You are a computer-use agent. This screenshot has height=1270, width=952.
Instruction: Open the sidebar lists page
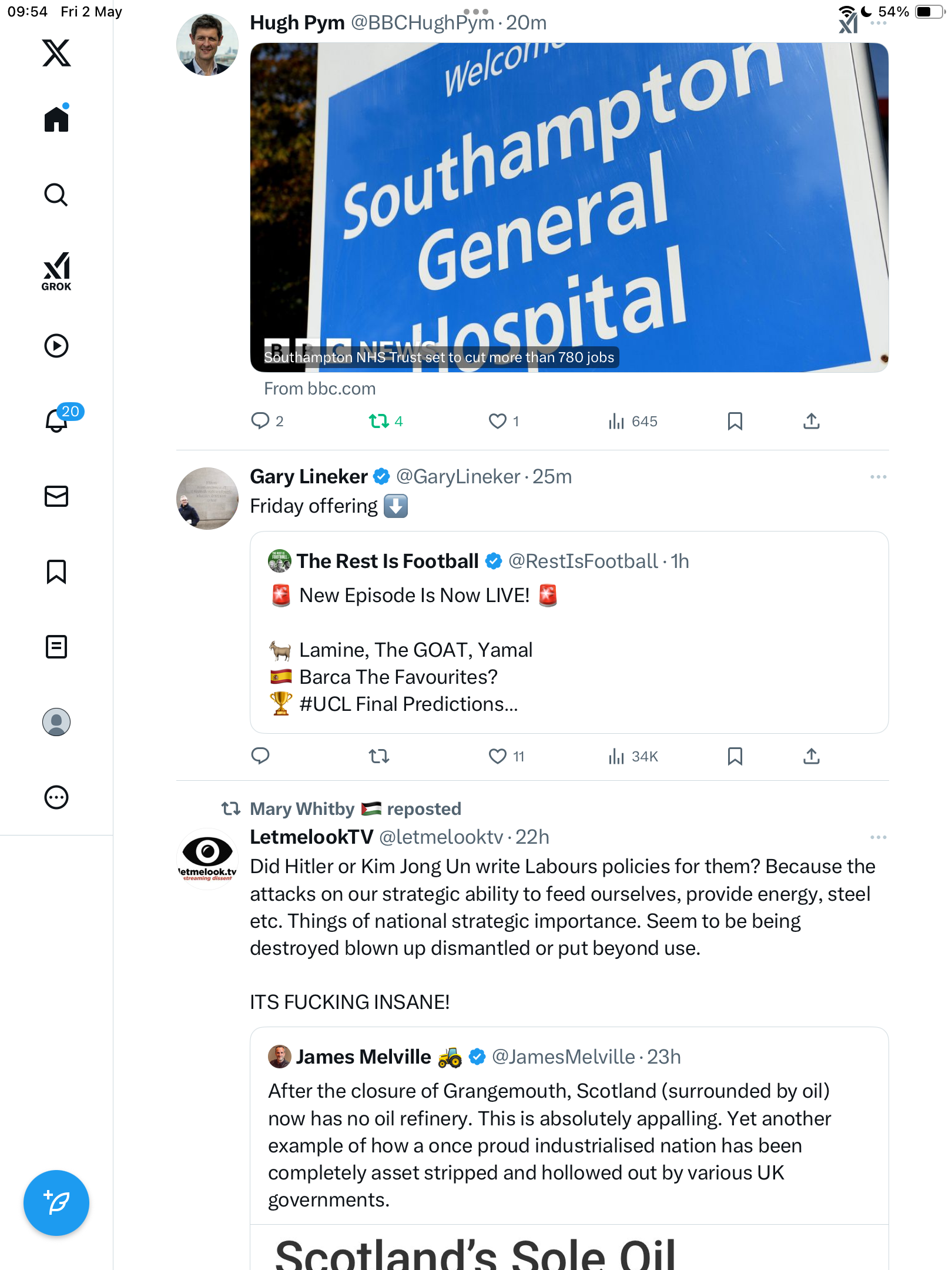56,647
